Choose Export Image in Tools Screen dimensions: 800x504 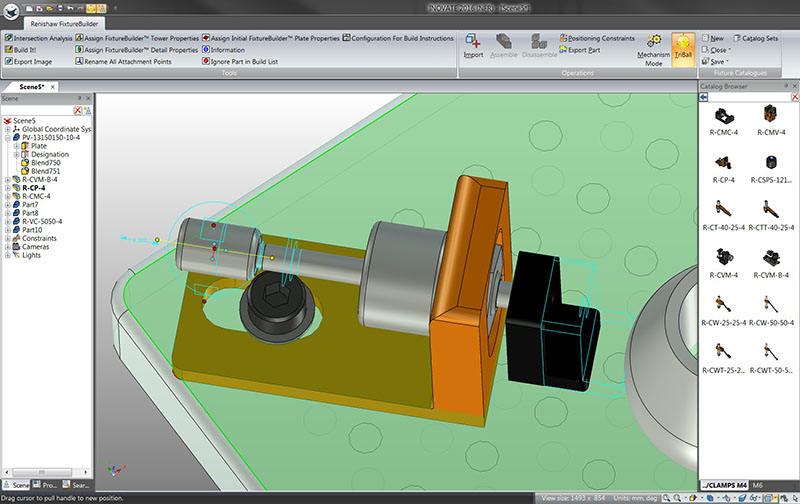point(33,59)
